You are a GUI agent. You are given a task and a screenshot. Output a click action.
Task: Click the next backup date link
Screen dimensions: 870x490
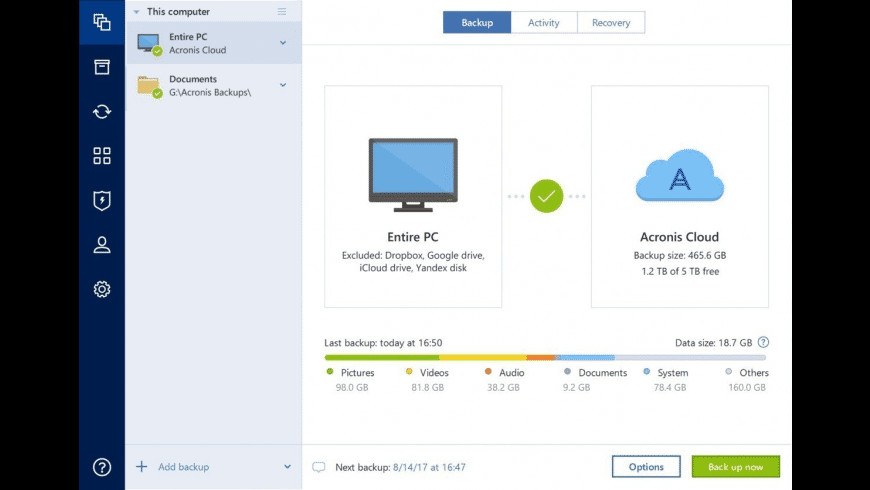click(429, 467)
